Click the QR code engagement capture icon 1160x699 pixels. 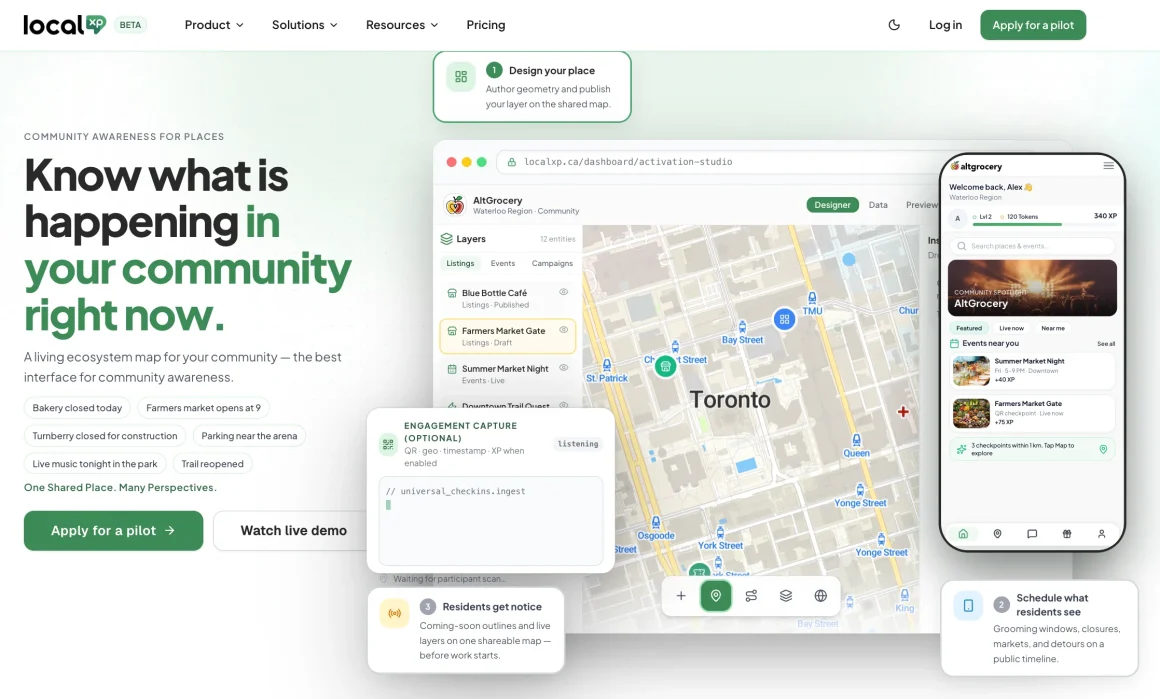coord(388,445)
